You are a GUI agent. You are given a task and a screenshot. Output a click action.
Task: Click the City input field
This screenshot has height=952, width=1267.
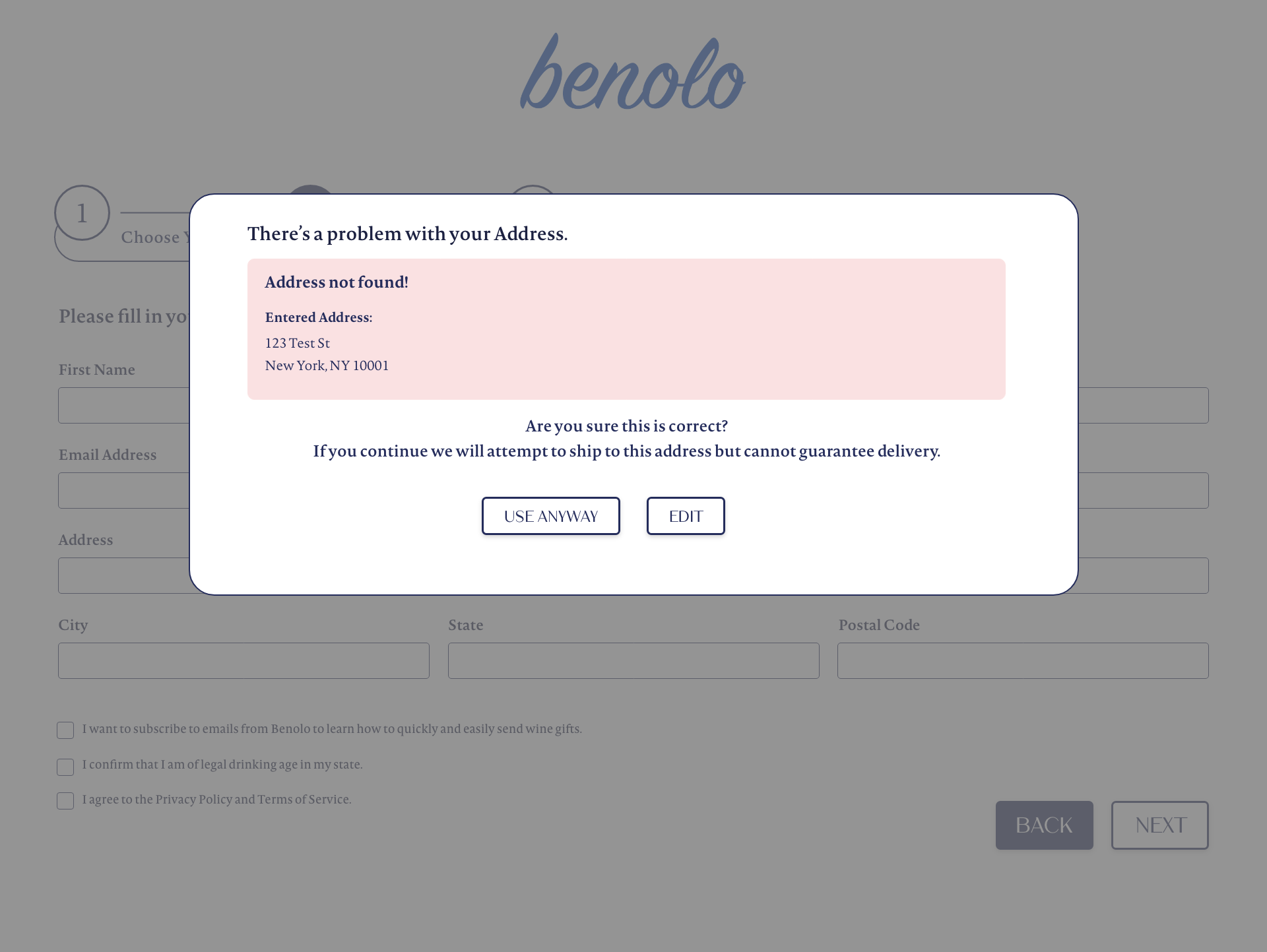pos(244,660)
